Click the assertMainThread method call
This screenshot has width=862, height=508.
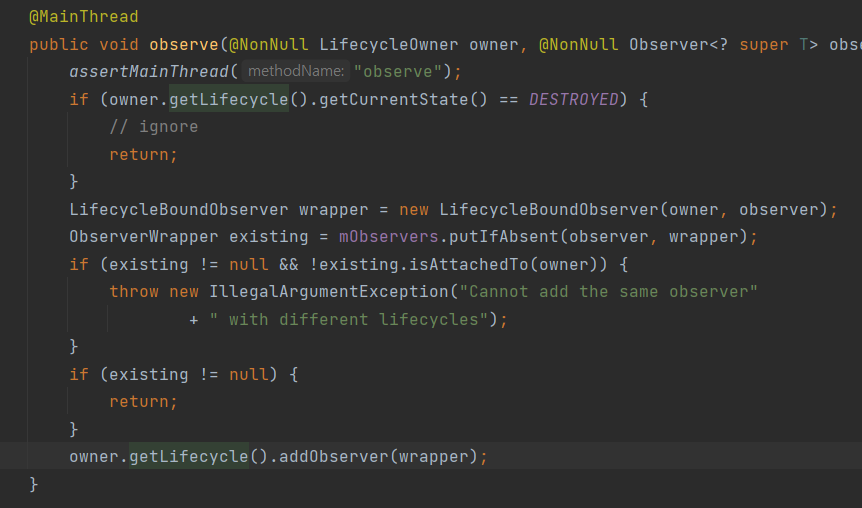pyautogui.click(x=148, y=72)
